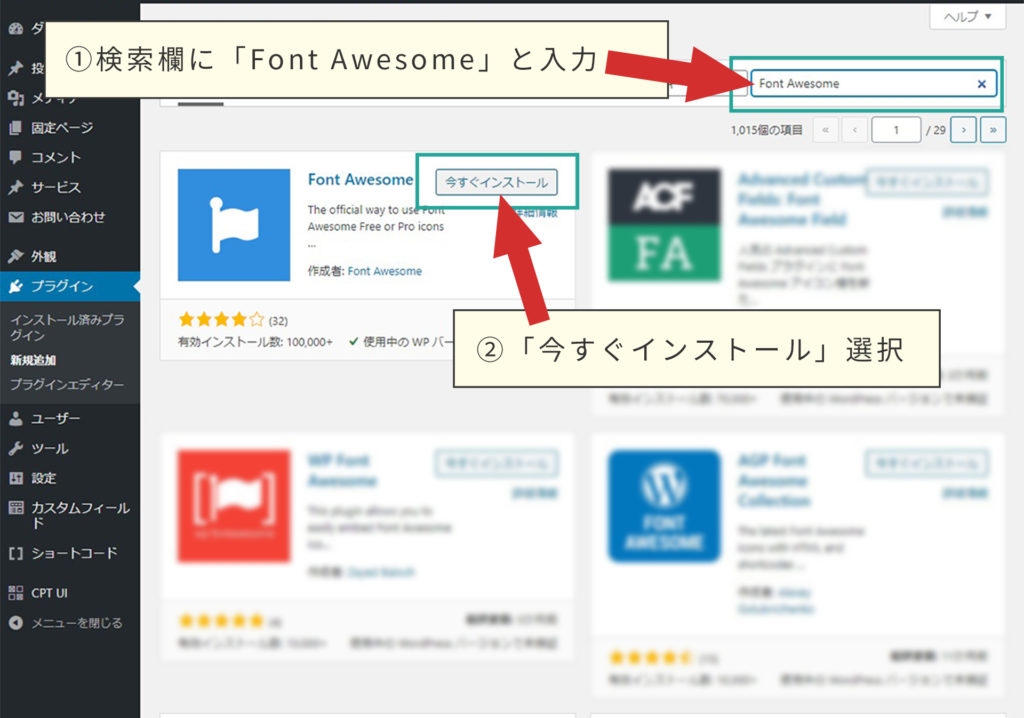Select プラグイン in the sidebar
Screen dimensions: 1024x718
70,286
